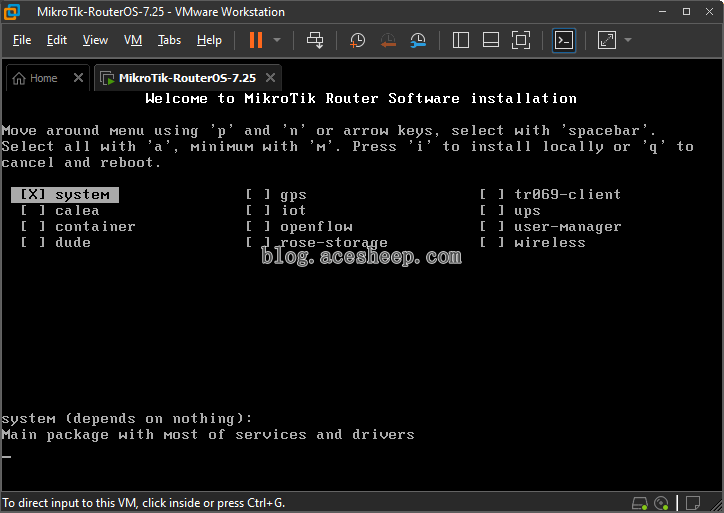Viewport: 724px width, 513px height.
Task: Click the stretch guest display icon
Action: point(607,40)
